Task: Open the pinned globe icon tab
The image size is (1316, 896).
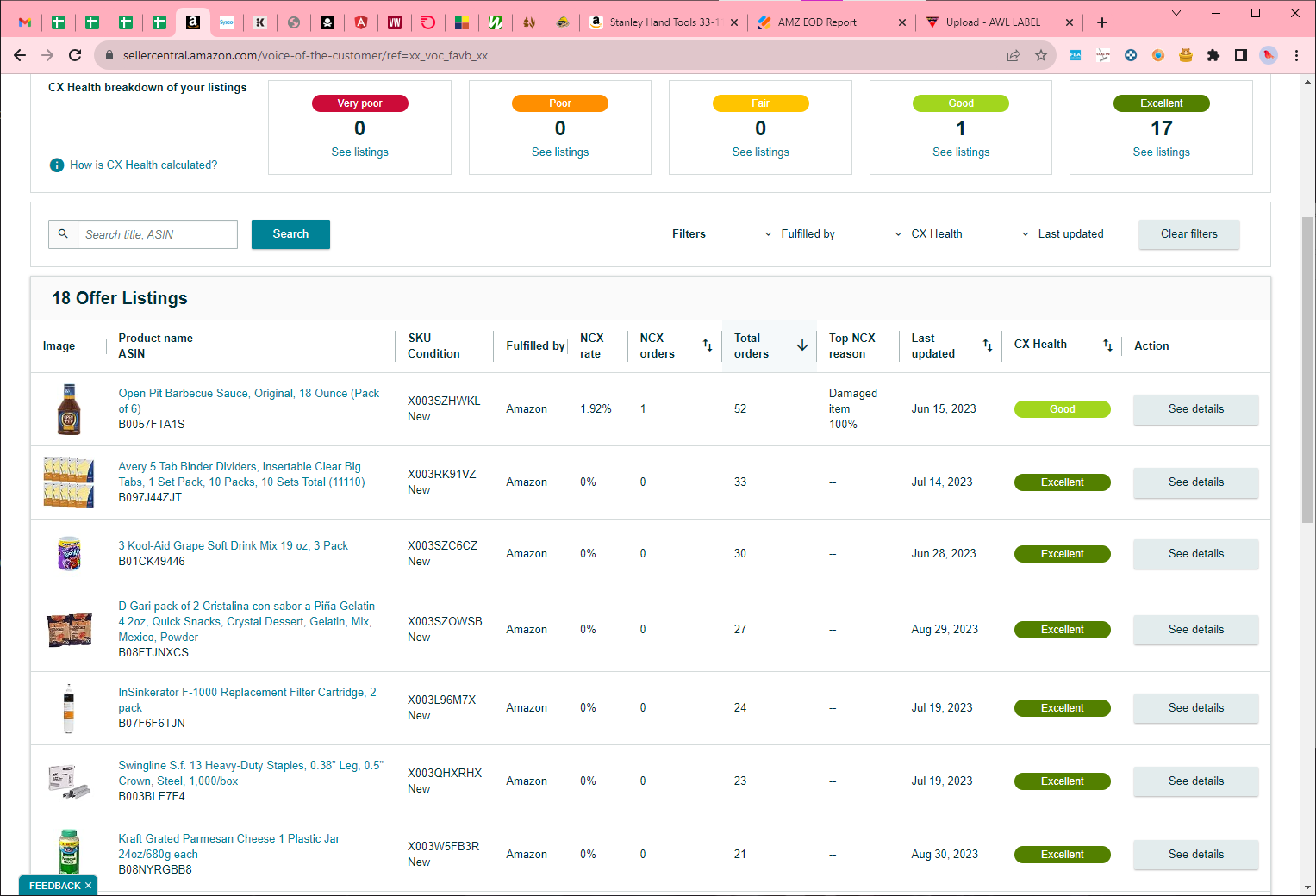Action: coord(294,22)
